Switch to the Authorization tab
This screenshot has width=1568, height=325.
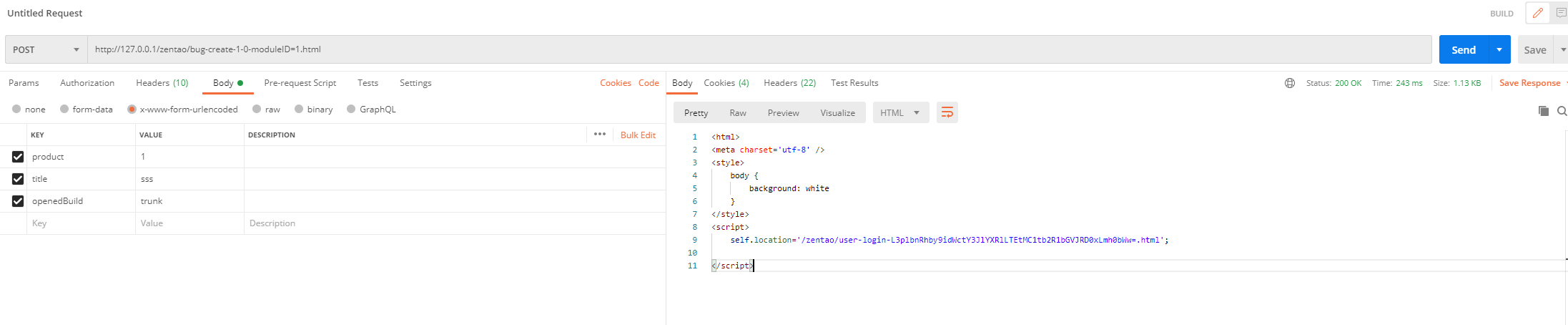click(87, 83)
